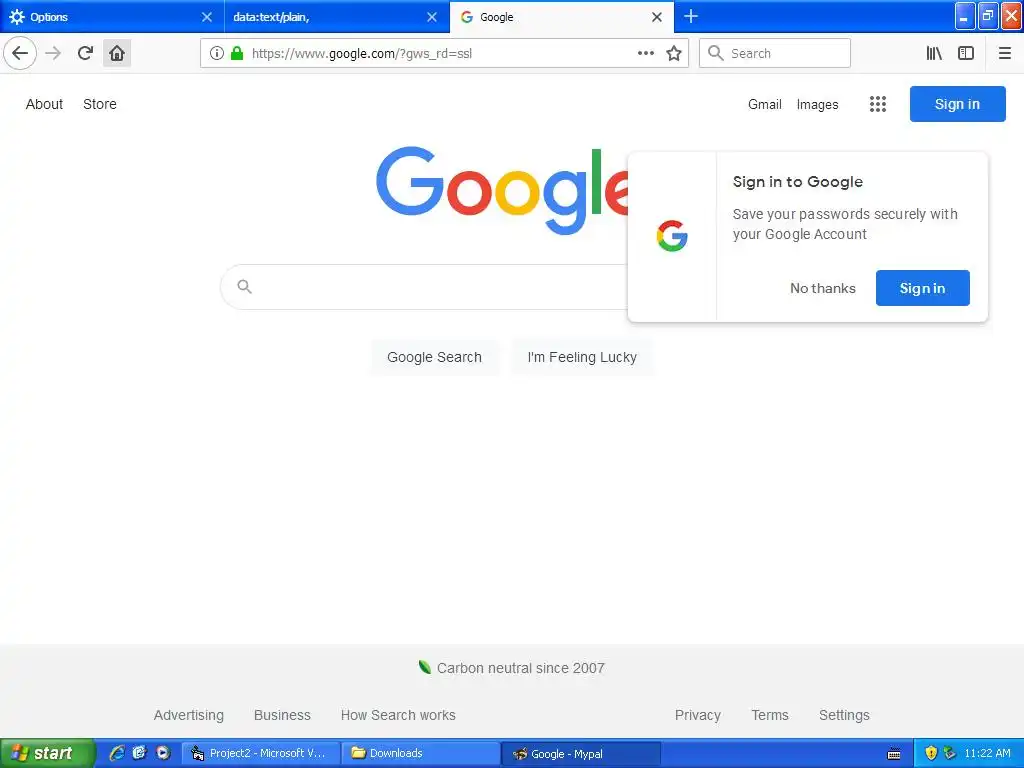
Task: Open a new tab with plus button
Action: click(690, 16)
